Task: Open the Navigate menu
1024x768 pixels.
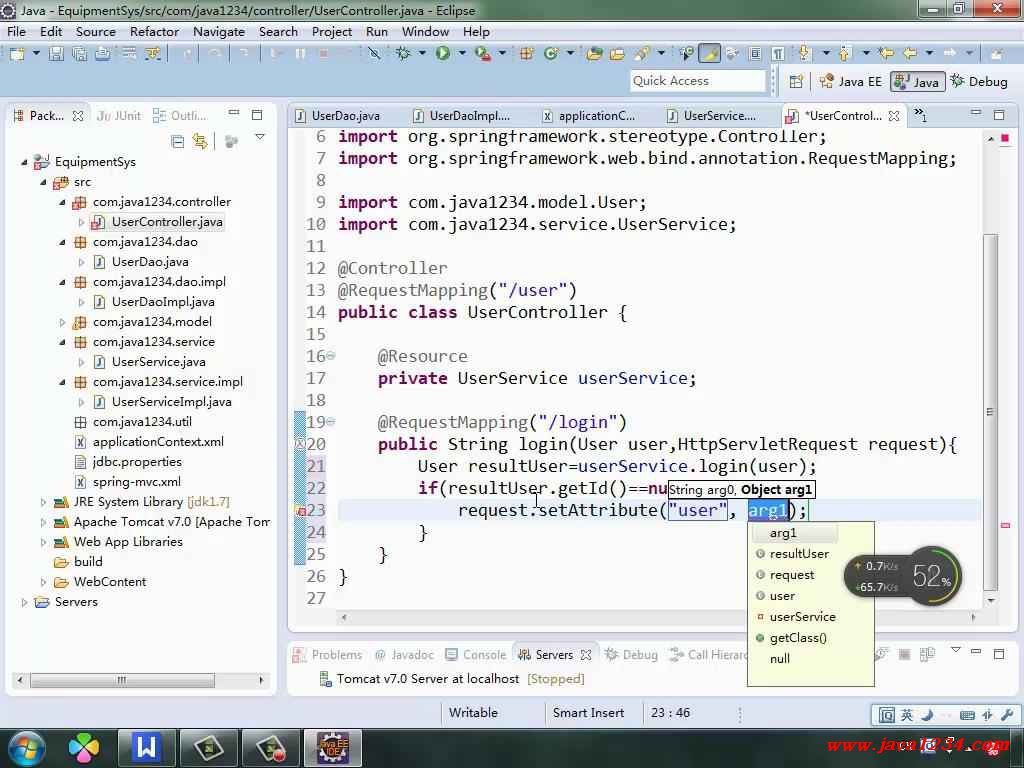Action: 219,31
